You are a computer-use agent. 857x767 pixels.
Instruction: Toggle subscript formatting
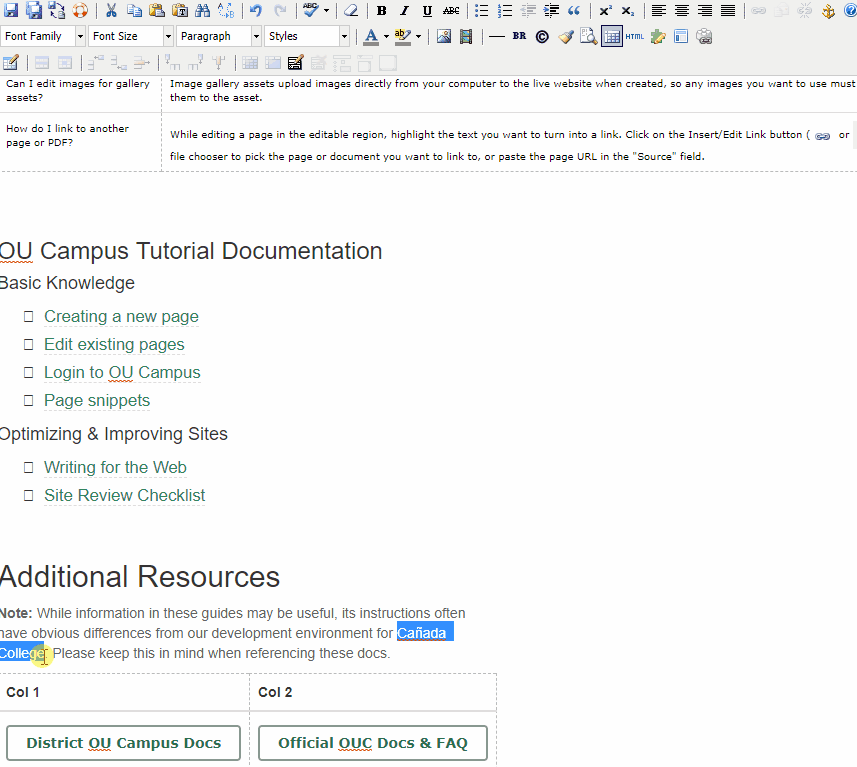(x=628, y=10)
